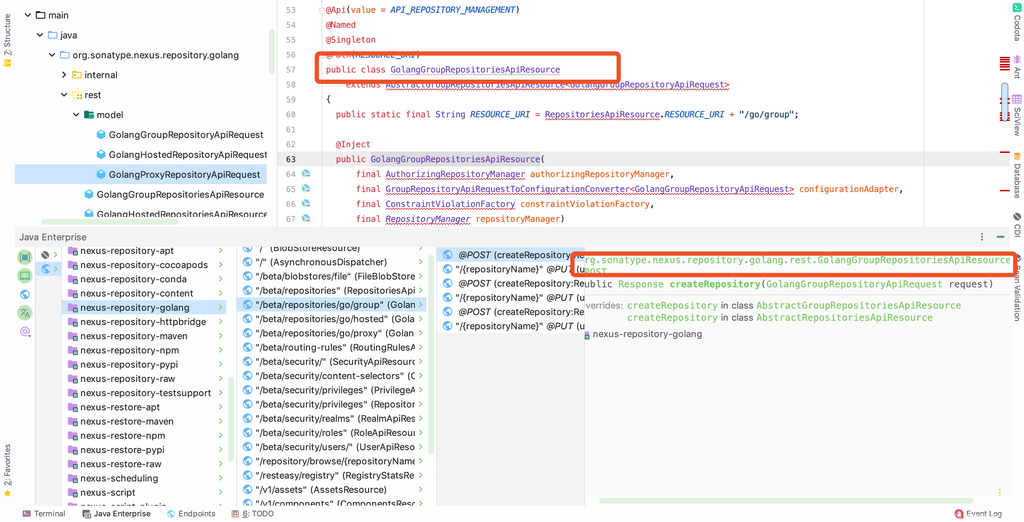Click the gutter icon on line 64

306,174
